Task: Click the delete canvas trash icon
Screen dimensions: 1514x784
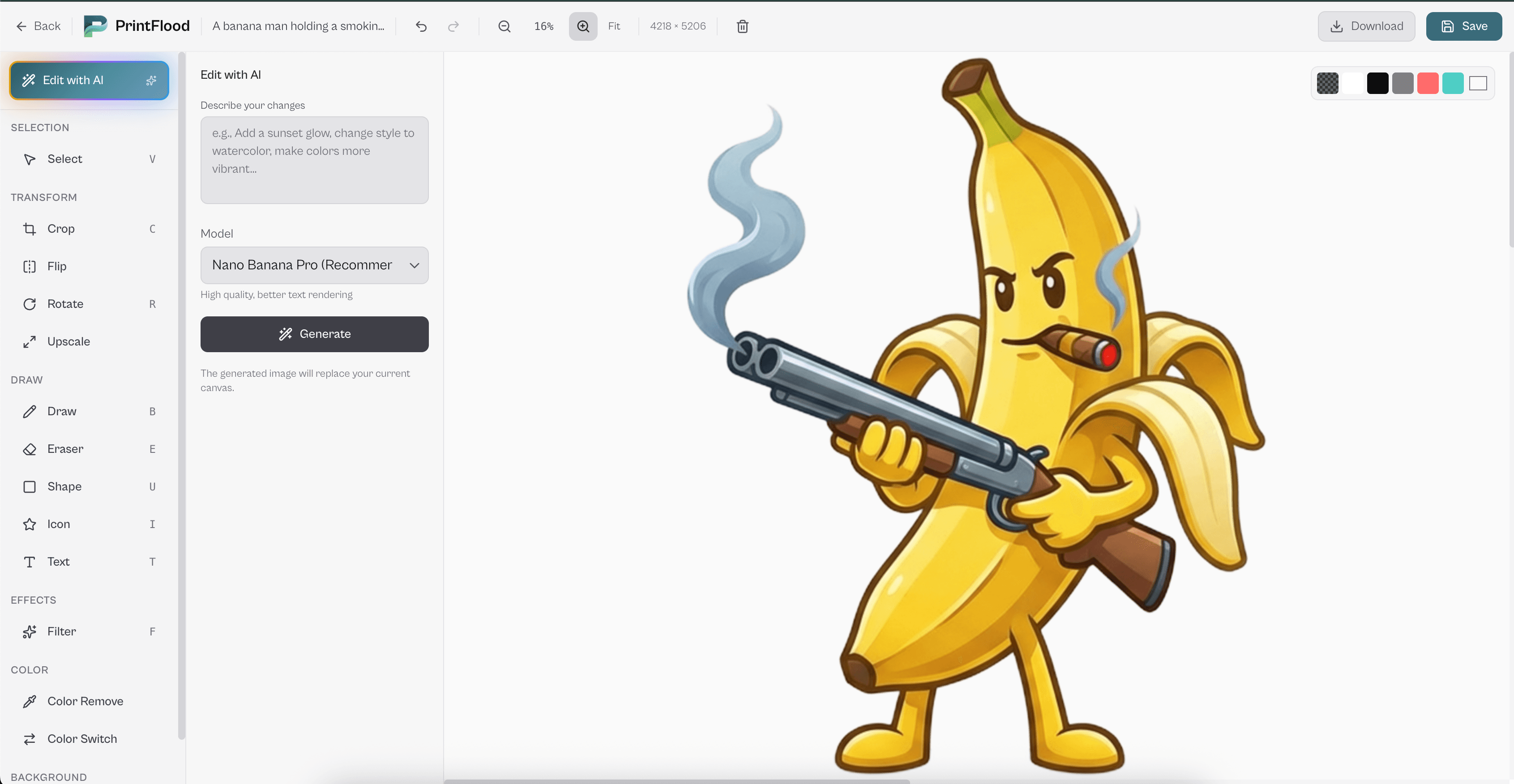Action: pyautogui.click(x=742, y=26)
